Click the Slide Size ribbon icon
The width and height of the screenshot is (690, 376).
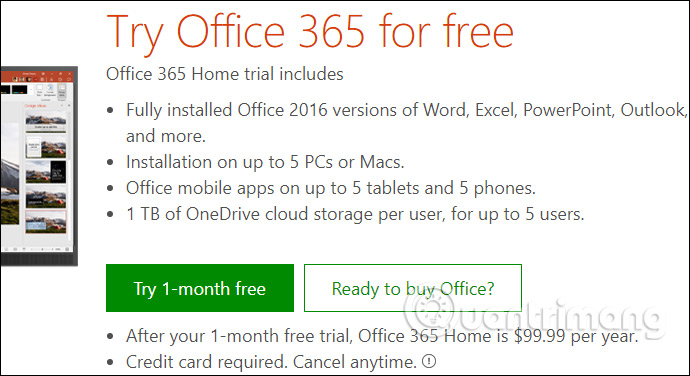tap(40, 90)
